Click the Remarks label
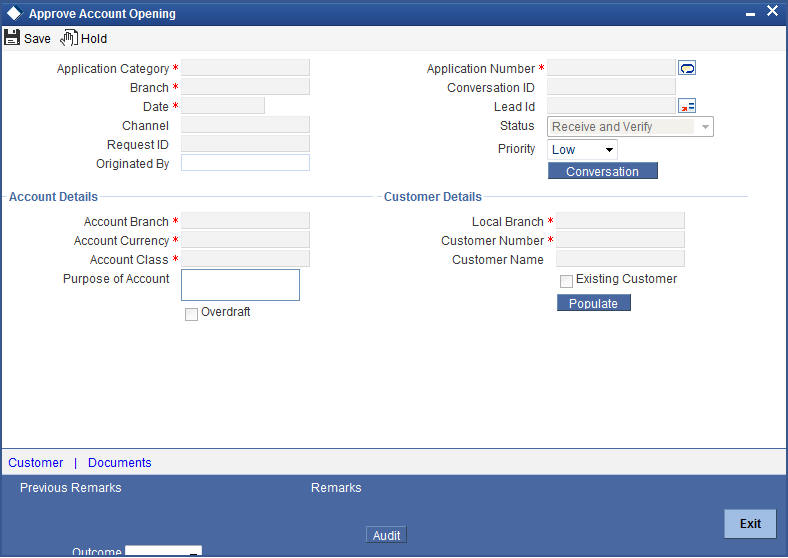The height and width of the screenshot is (558, 788). tap(336, 488)
